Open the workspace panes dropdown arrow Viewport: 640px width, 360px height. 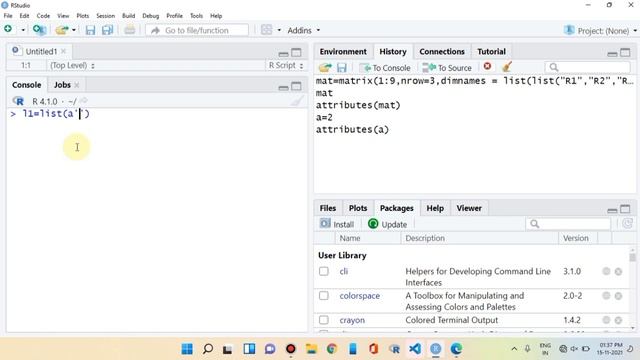[279, 30]
